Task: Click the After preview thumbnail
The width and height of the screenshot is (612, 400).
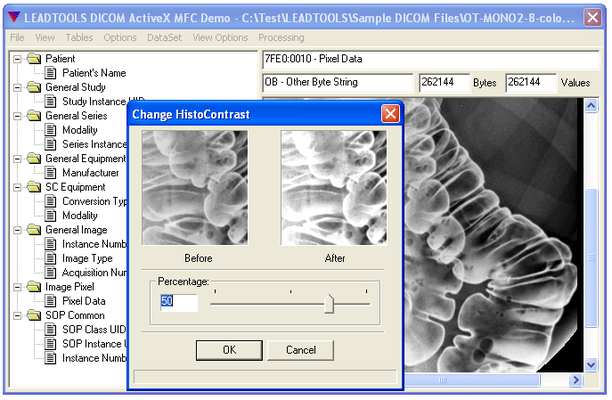Action: (334, 188)
